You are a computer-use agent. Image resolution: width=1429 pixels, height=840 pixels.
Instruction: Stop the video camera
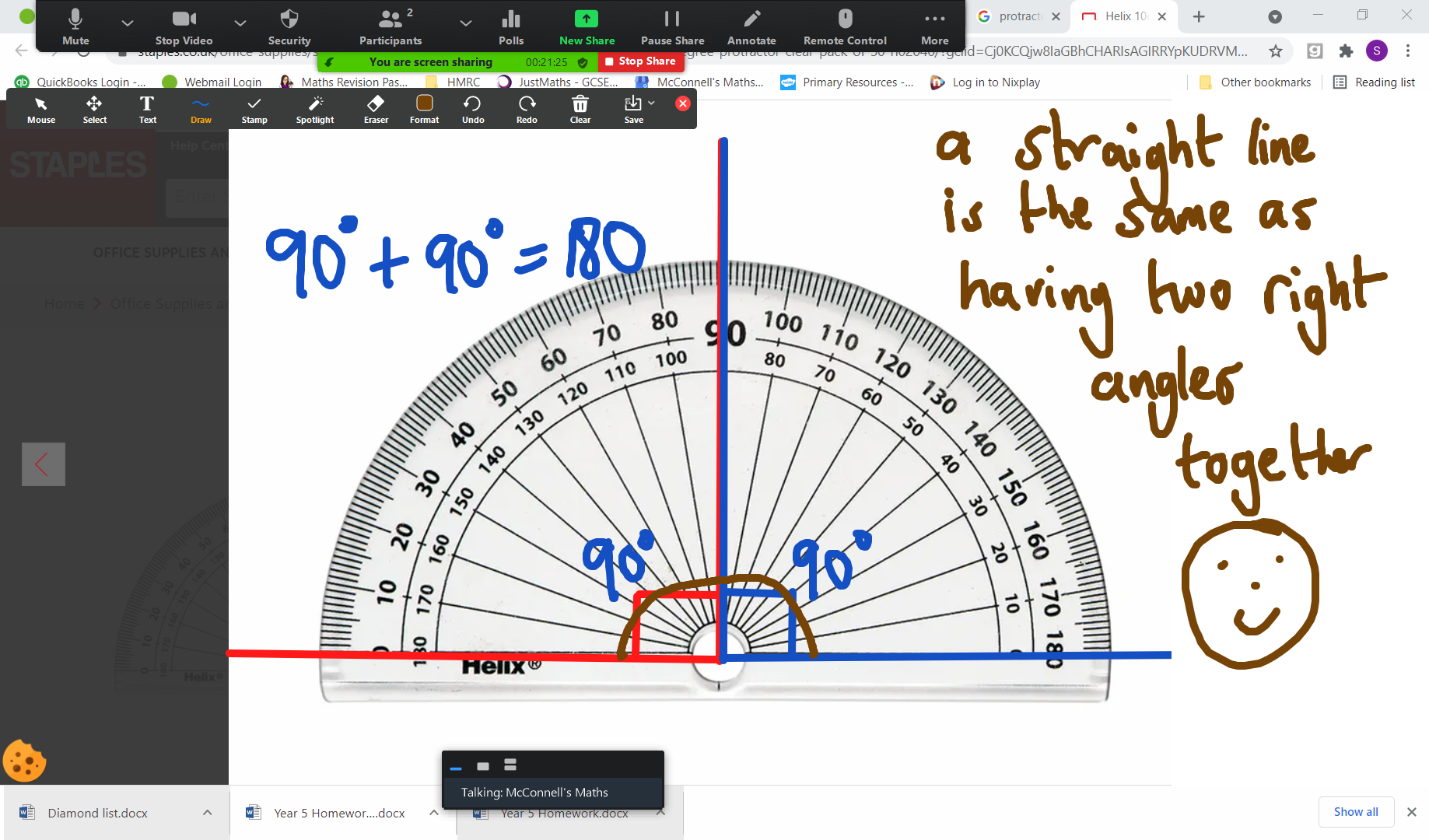click(x=184, y=26)
